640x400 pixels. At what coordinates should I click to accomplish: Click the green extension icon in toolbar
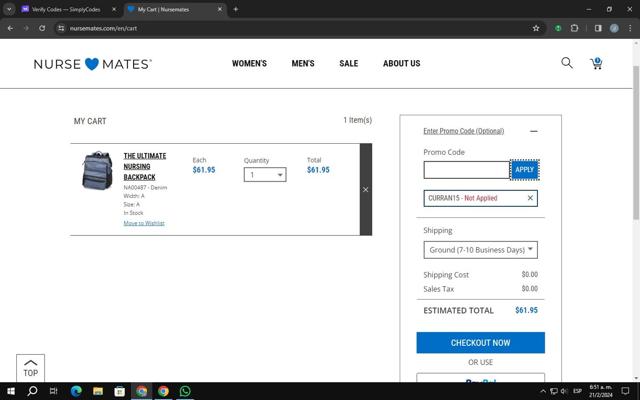pyautogui.click(x=558, y=28)
